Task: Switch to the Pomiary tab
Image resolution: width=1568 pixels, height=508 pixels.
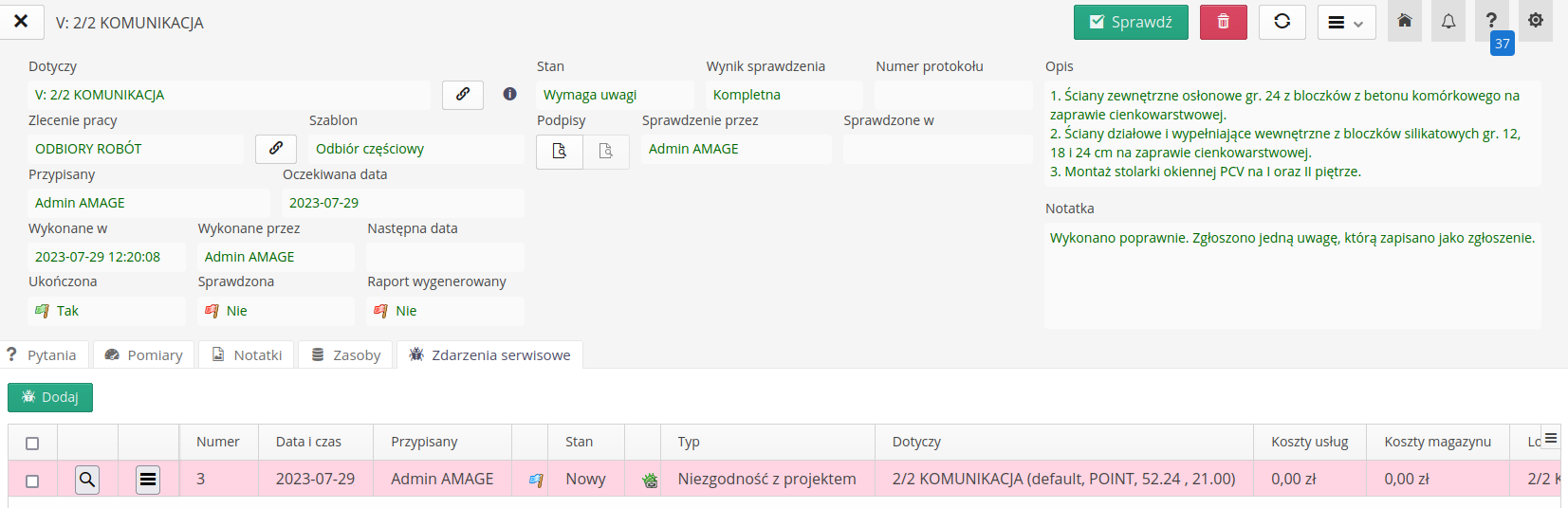Action: tap(144, 355)
